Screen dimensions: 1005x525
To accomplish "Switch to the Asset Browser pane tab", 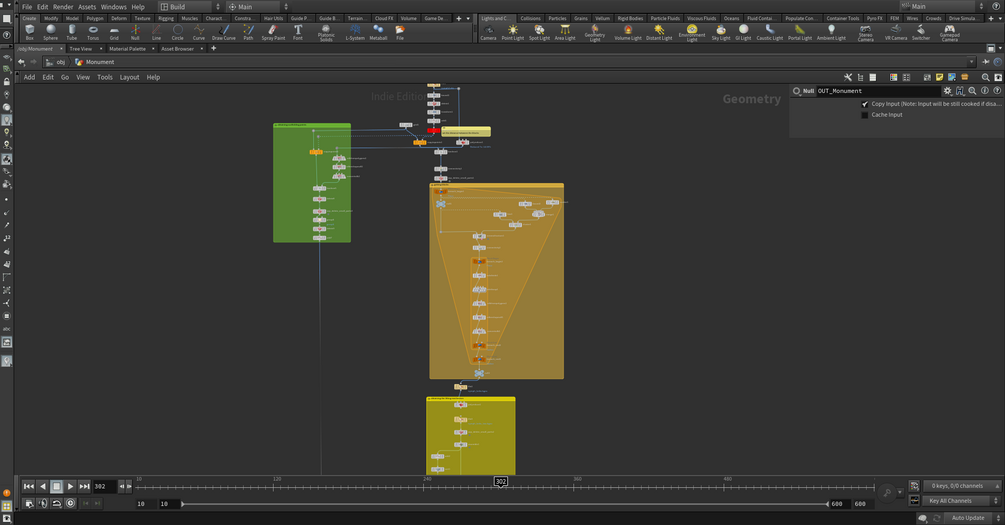I will [x=178, y=49].
